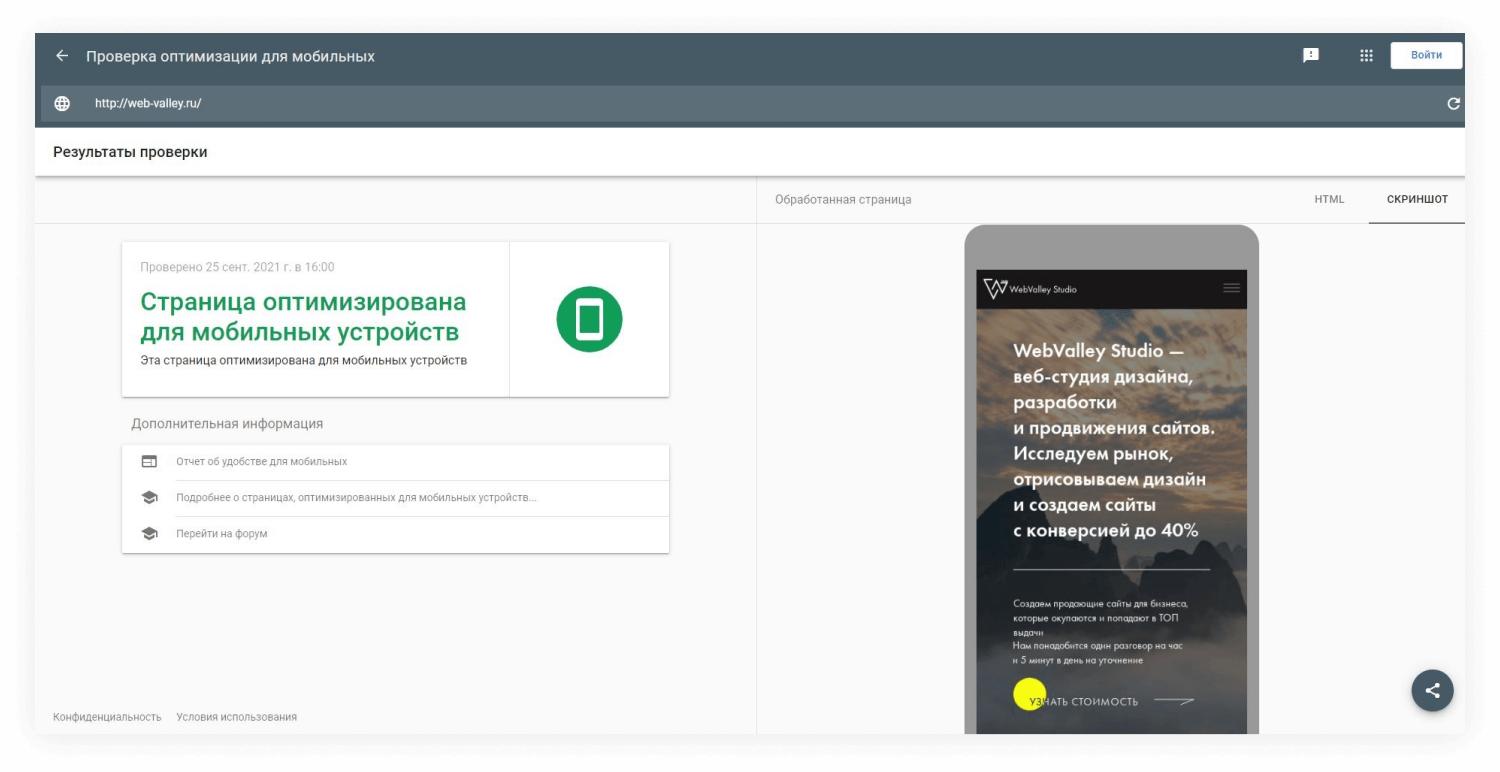Screen dimensions: 1500x772
Task: Click Проверка оптимизации для мобильных title
Action: [230, 56]
